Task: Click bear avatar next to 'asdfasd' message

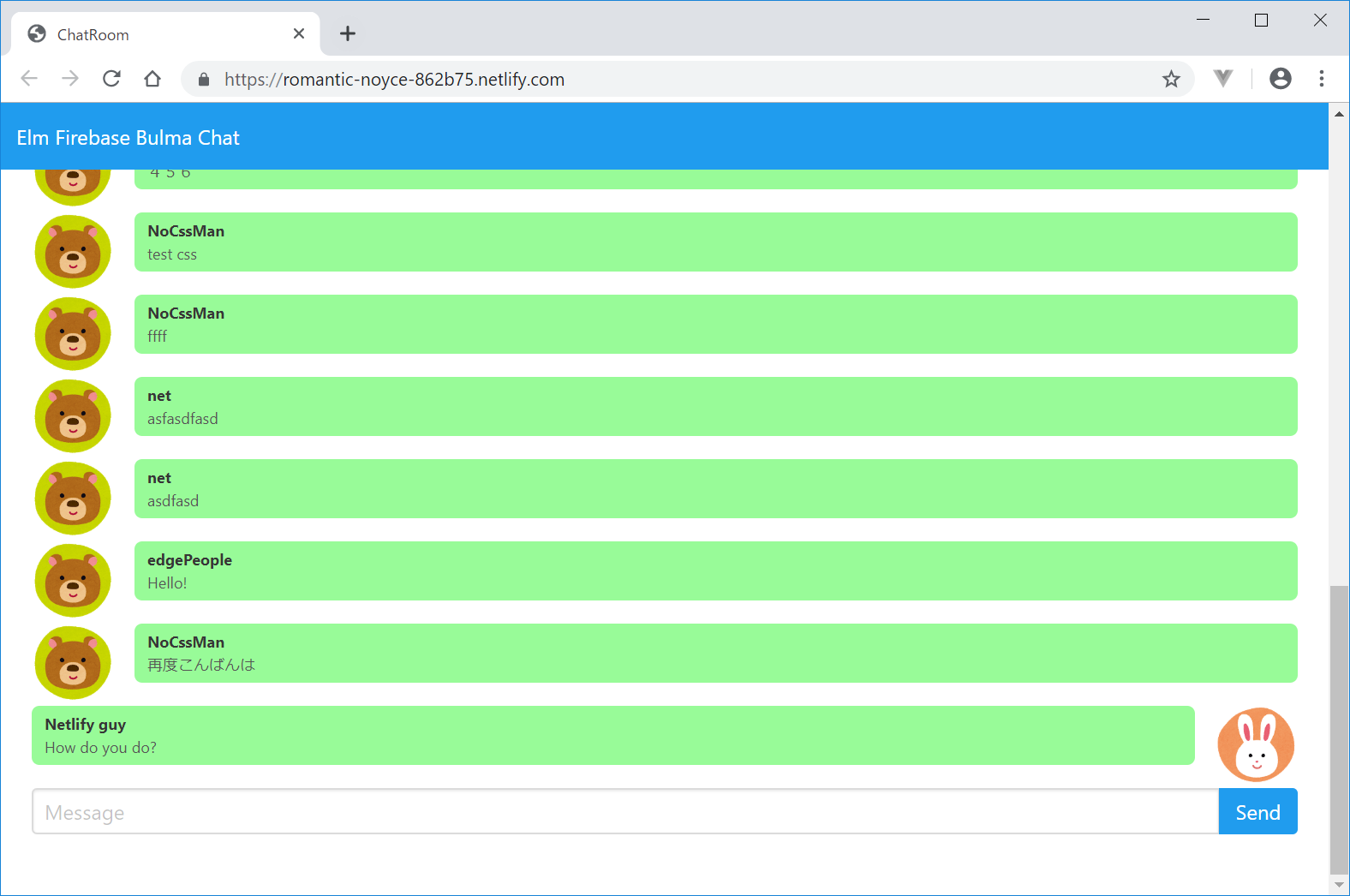Action: coord(73,499)
